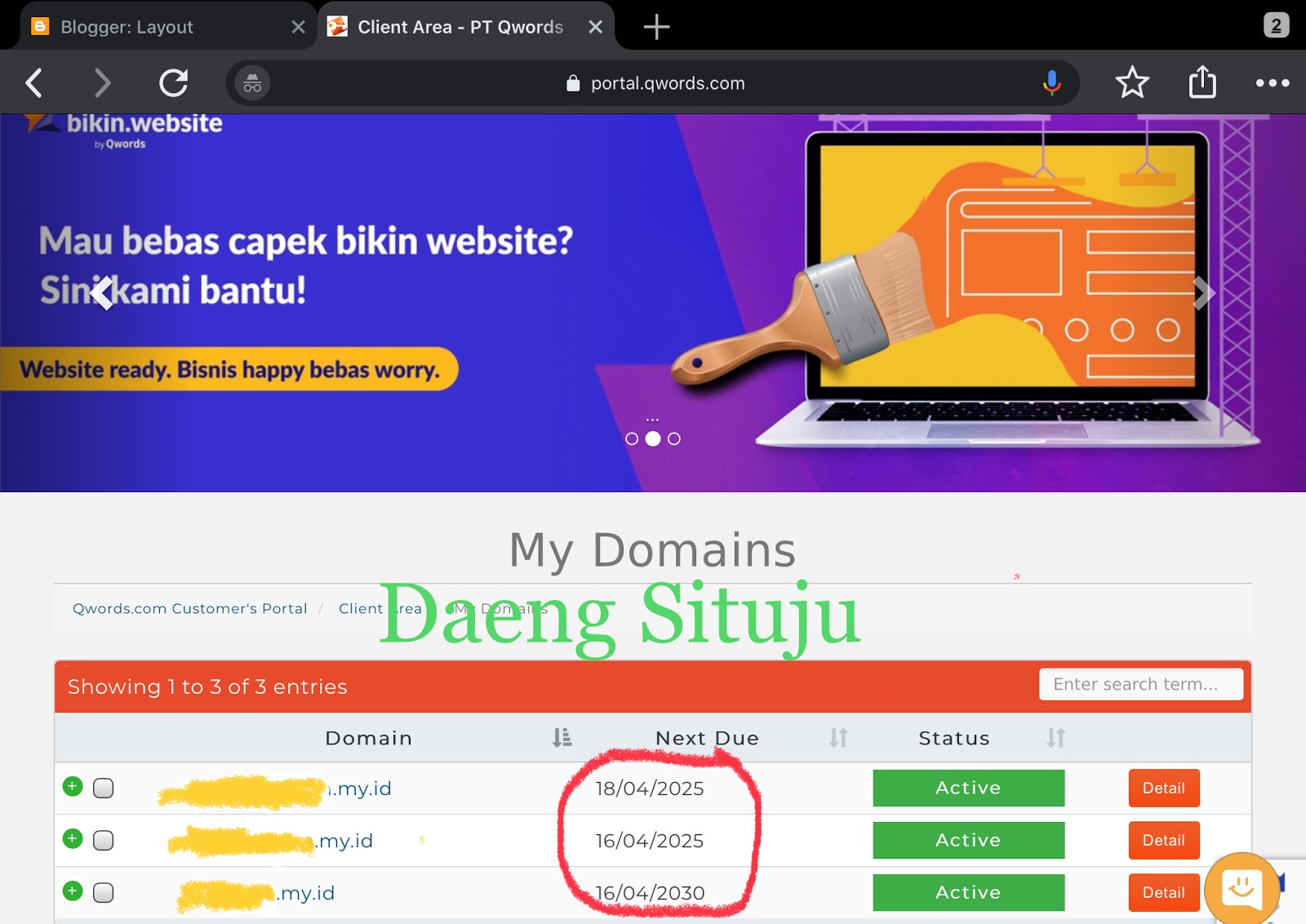Click the Enter search term field

click(x=1140, y=684)
